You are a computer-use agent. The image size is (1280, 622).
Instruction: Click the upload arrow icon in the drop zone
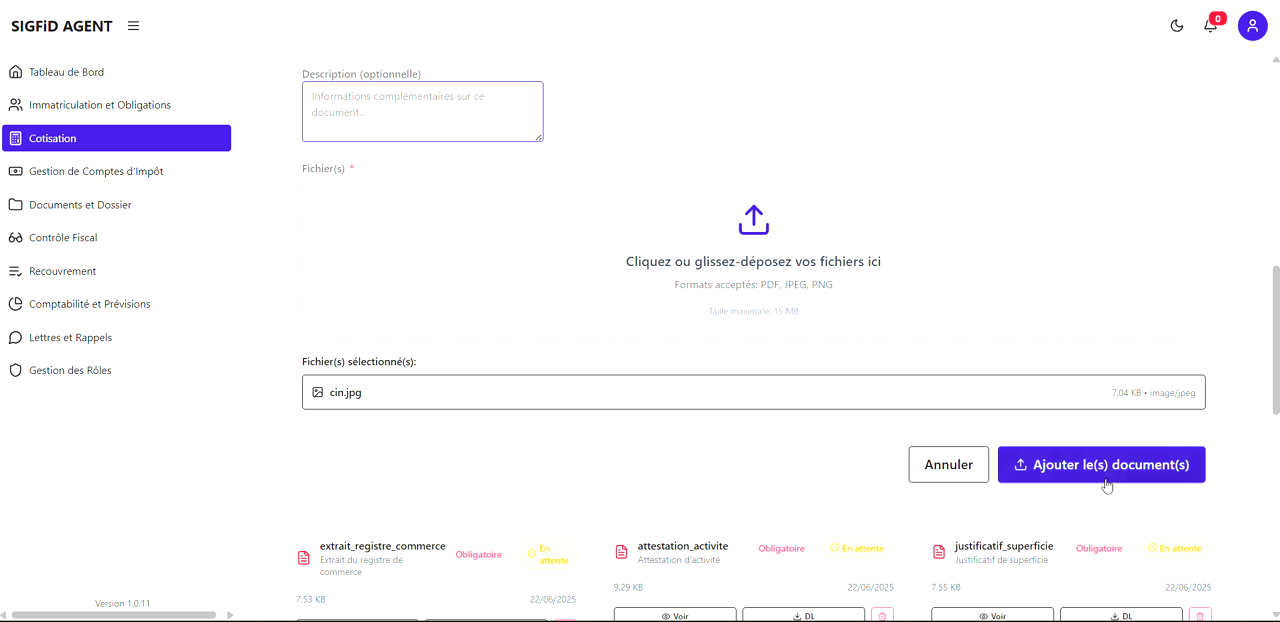point(753,220)
